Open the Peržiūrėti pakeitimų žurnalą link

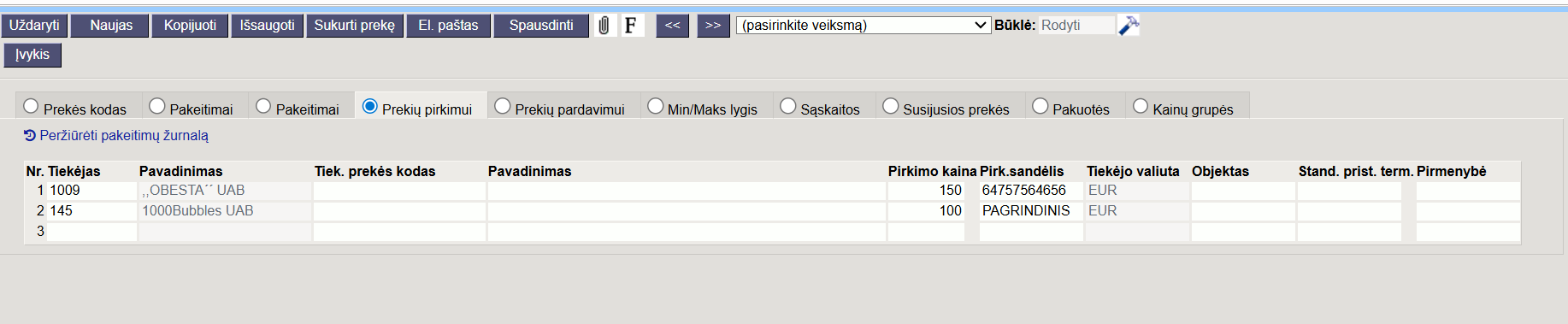tap(124, 135)
